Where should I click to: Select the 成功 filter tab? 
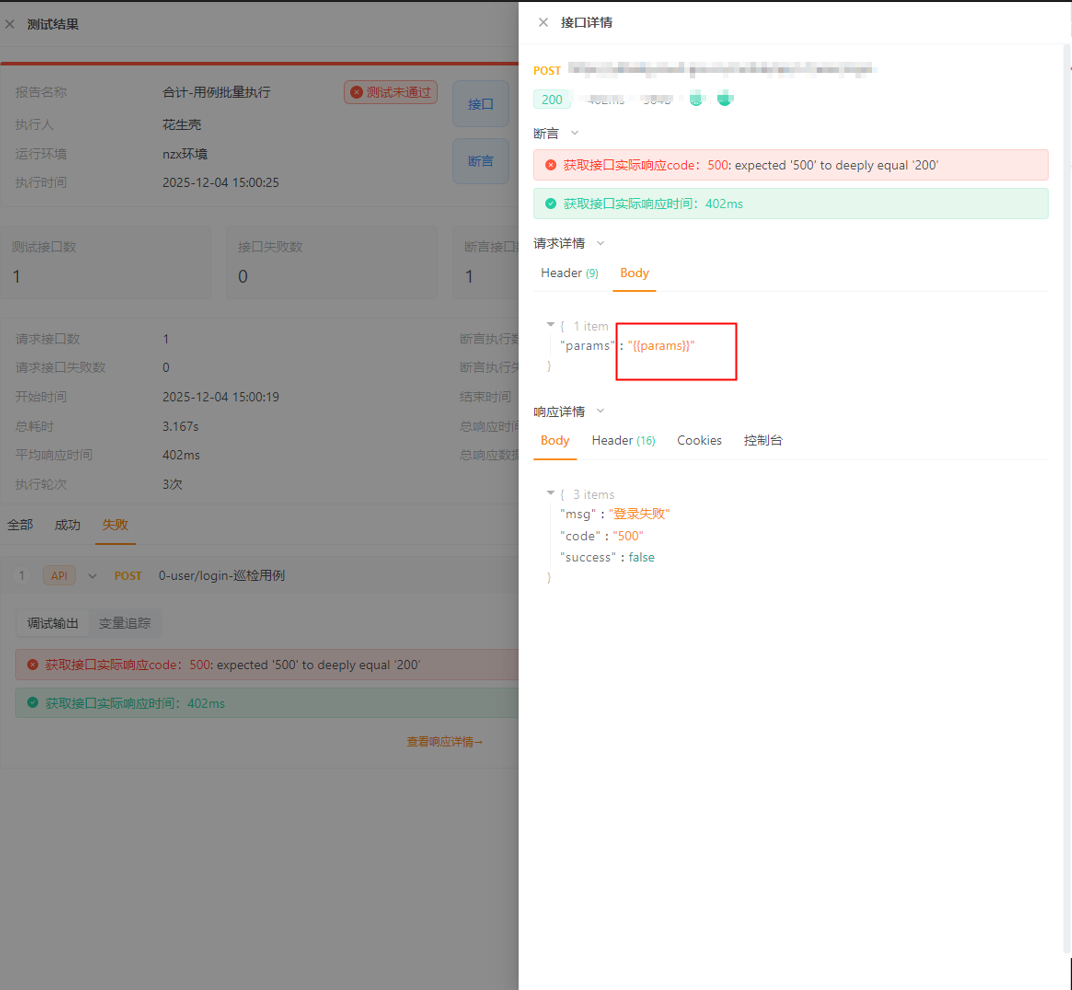(x=67, y=524)
